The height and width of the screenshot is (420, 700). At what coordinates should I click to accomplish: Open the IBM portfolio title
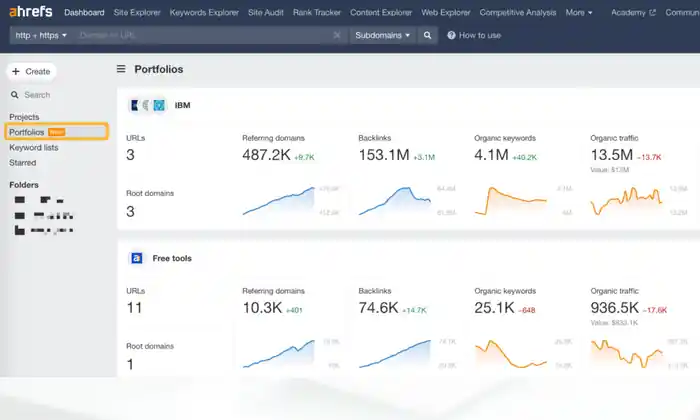pos(183,105)
